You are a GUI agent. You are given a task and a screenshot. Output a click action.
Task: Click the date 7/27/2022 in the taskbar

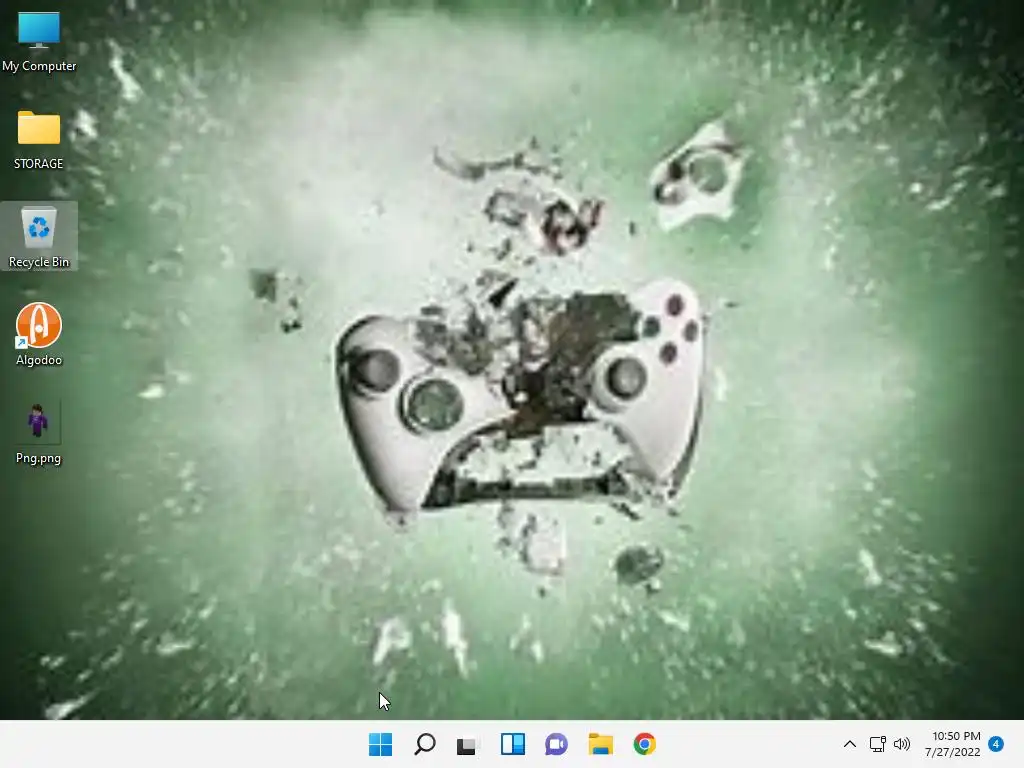pos(953,752)
